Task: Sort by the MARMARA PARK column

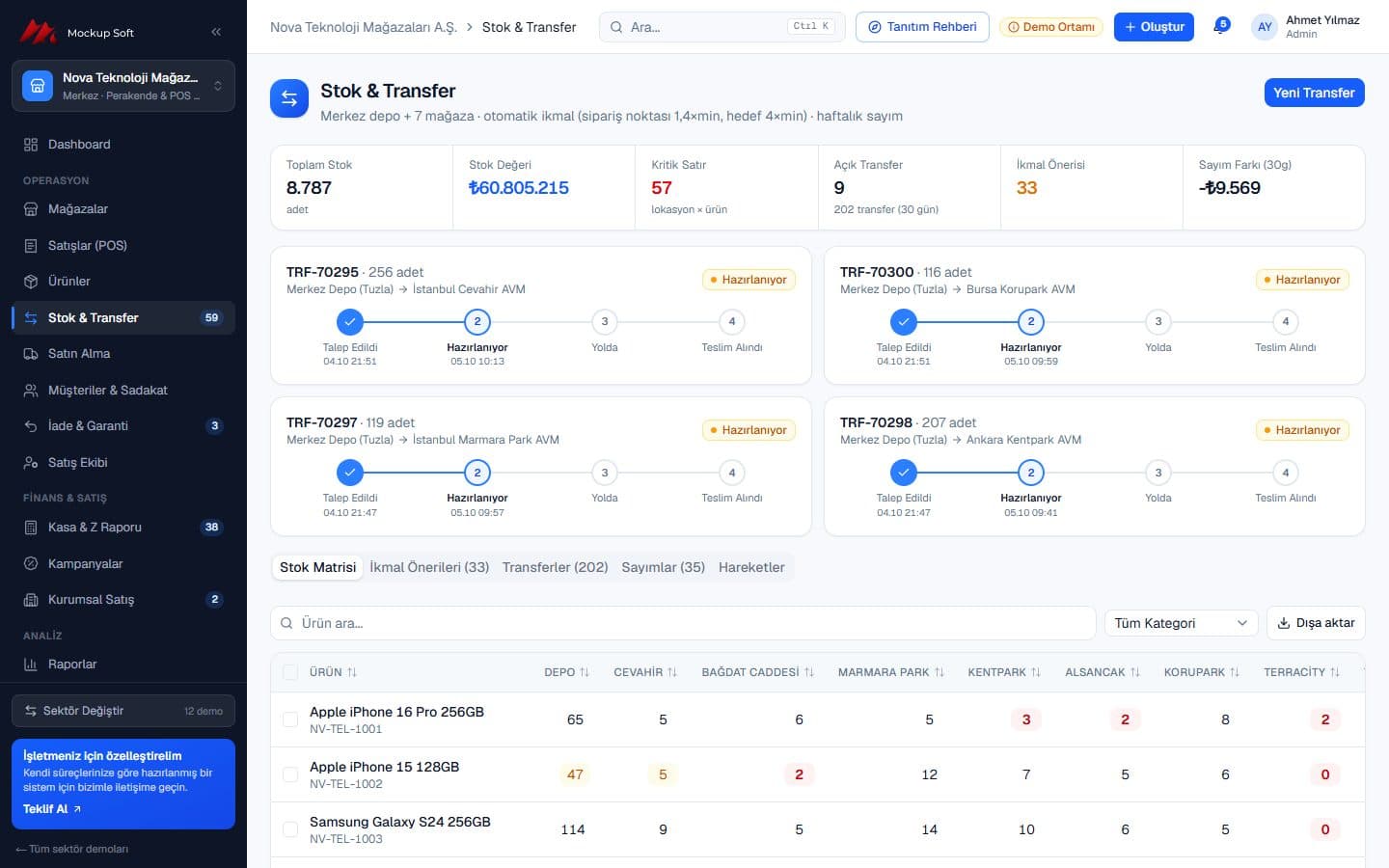Action: point(891,672)
